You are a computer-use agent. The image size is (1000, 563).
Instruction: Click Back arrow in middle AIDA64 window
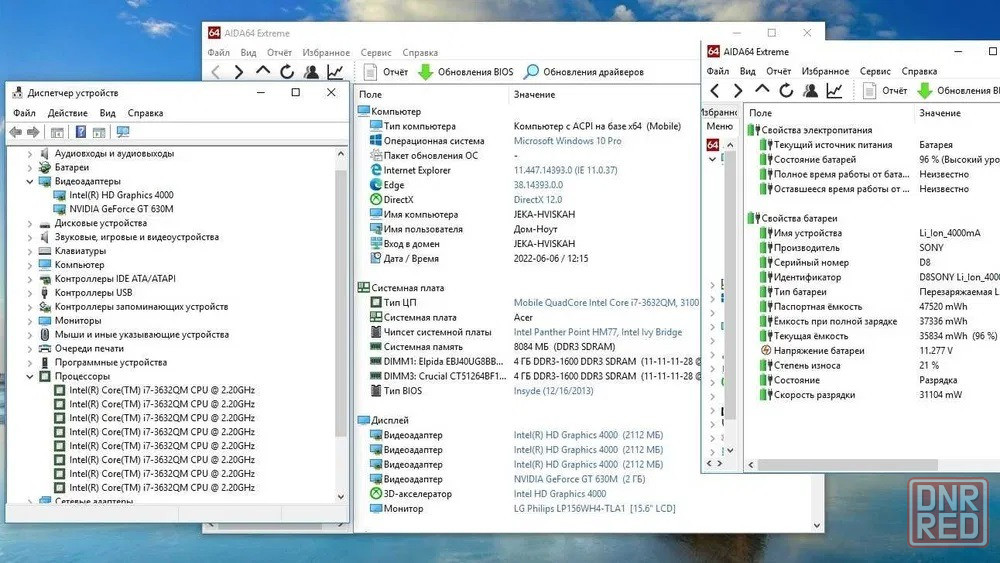click(x=216, y=72)
